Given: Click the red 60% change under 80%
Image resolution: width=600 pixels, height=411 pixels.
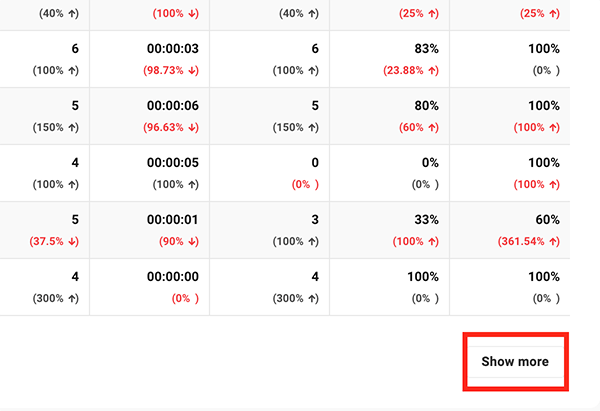Looking at the screenshot, I should (416, 128).
